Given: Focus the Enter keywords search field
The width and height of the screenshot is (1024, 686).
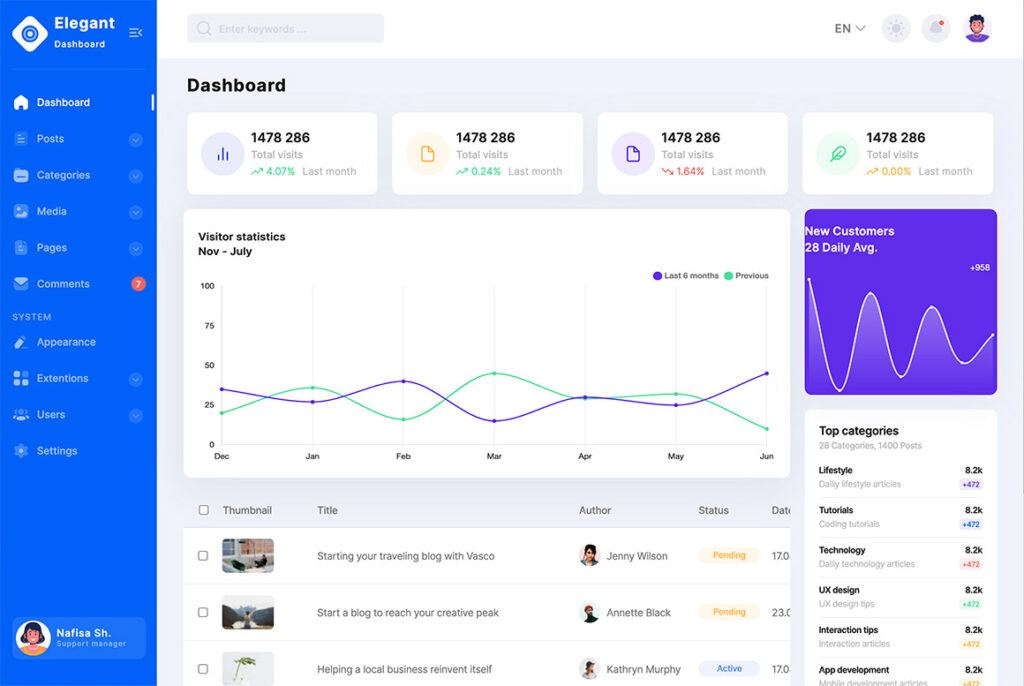Looking at the screenshot, I should point(285,29).
